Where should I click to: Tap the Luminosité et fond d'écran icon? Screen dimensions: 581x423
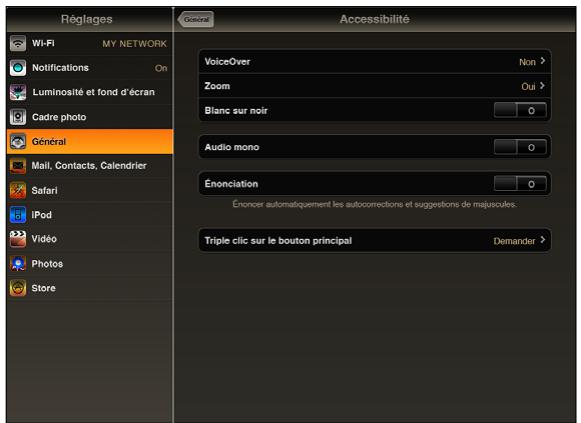[18, 92]
